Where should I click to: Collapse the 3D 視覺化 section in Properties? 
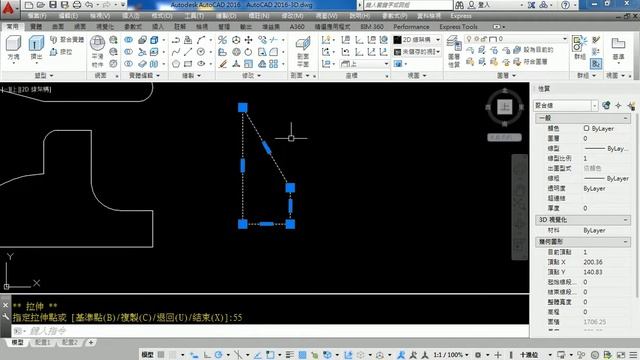point(625,220)
